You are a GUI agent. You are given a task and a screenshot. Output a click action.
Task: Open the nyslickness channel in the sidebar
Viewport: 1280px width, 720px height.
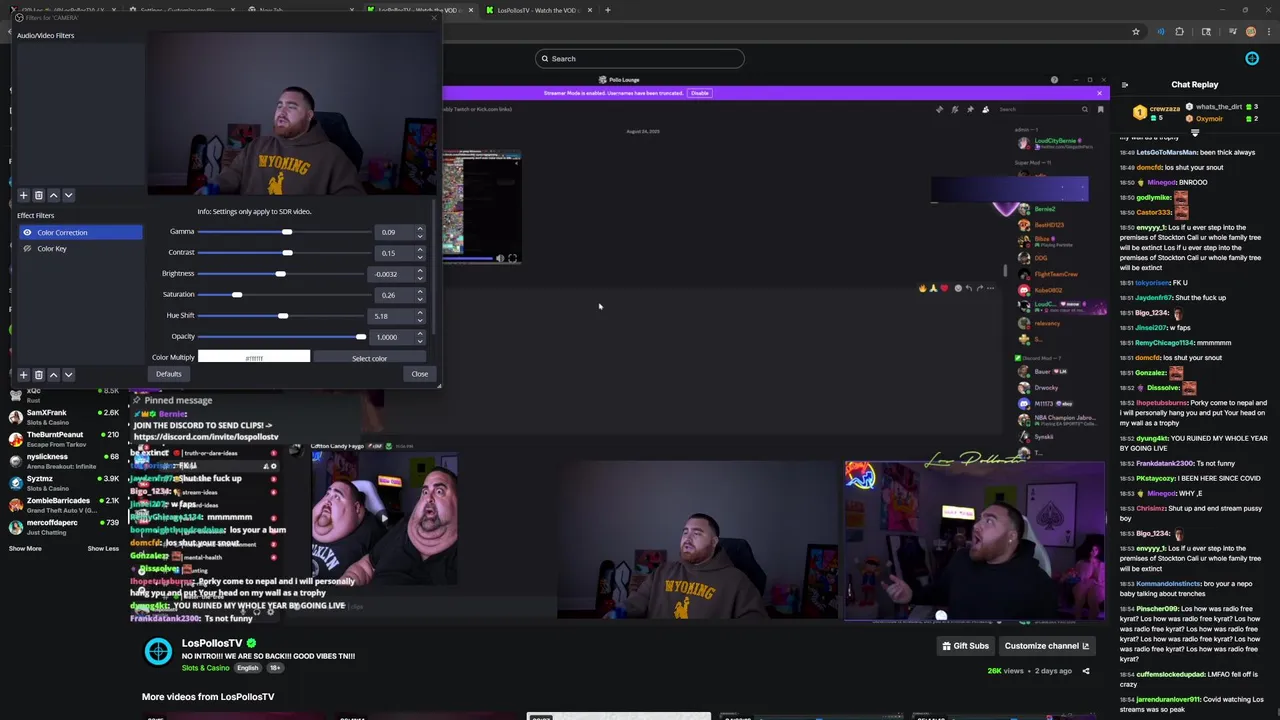(62, 460)
